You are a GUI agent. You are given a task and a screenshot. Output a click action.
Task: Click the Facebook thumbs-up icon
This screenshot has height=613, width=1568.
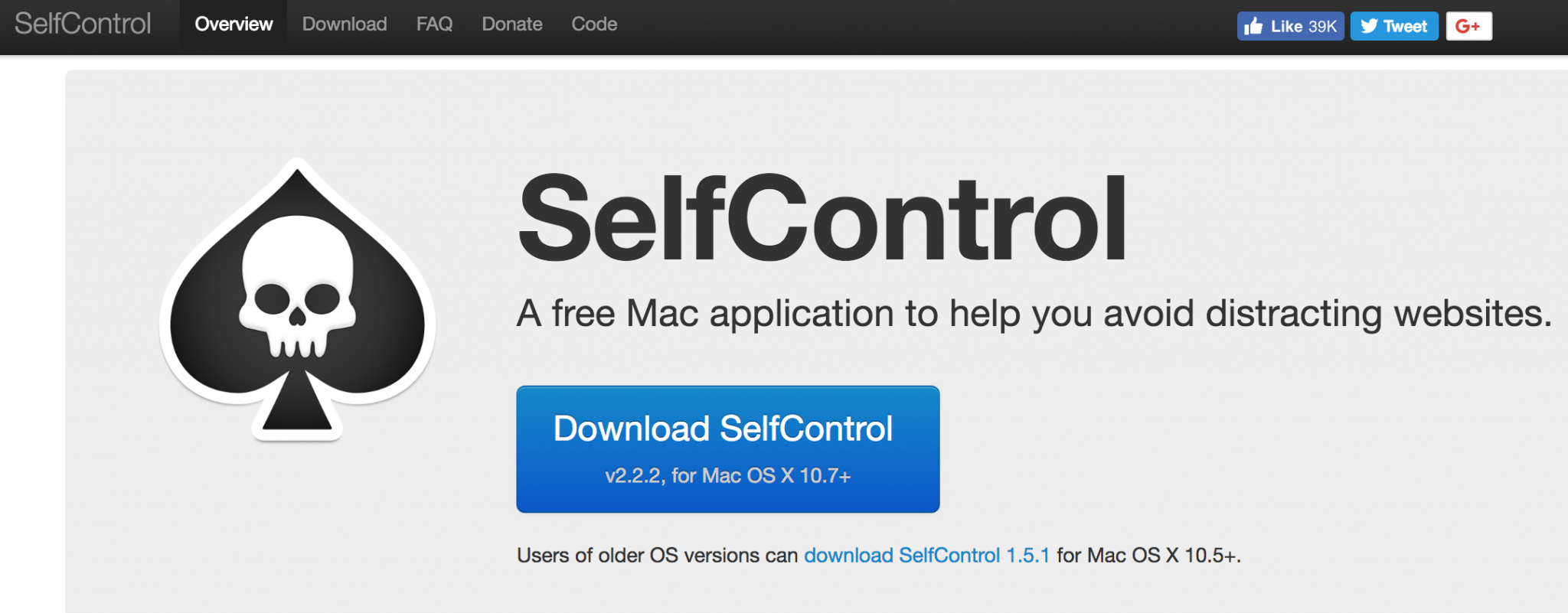click(1253, 26)
